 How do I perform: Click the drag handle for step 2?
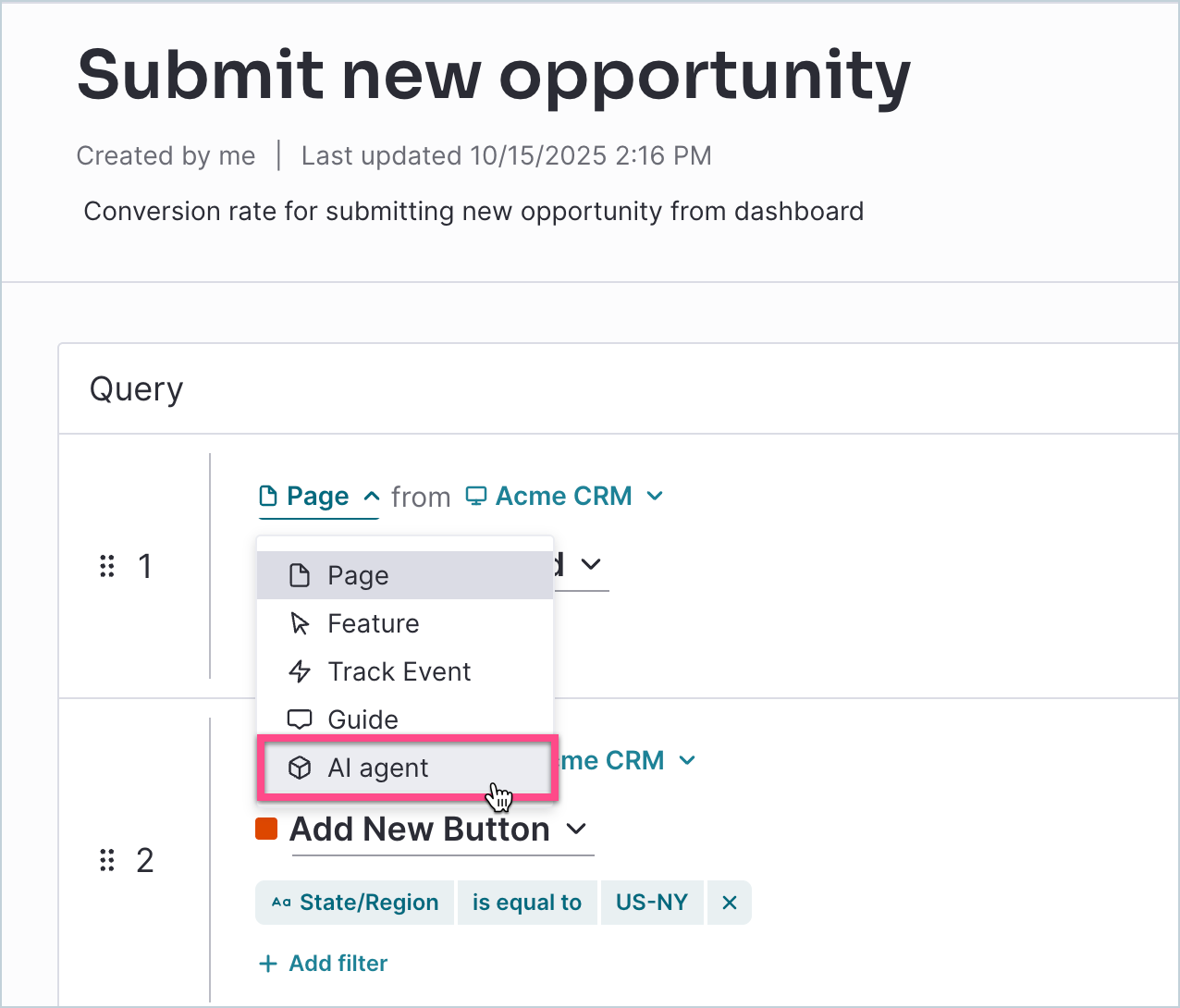coord(107,860)
